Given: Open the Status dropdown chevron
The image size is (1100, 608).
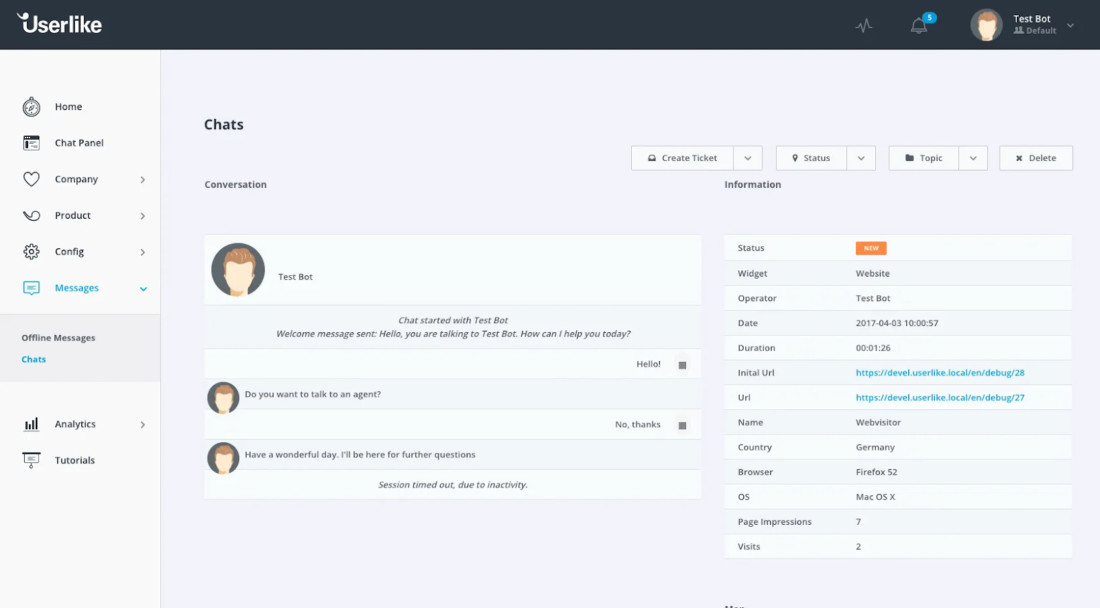Looking at the screenshot, I should (x=862, y=157).
